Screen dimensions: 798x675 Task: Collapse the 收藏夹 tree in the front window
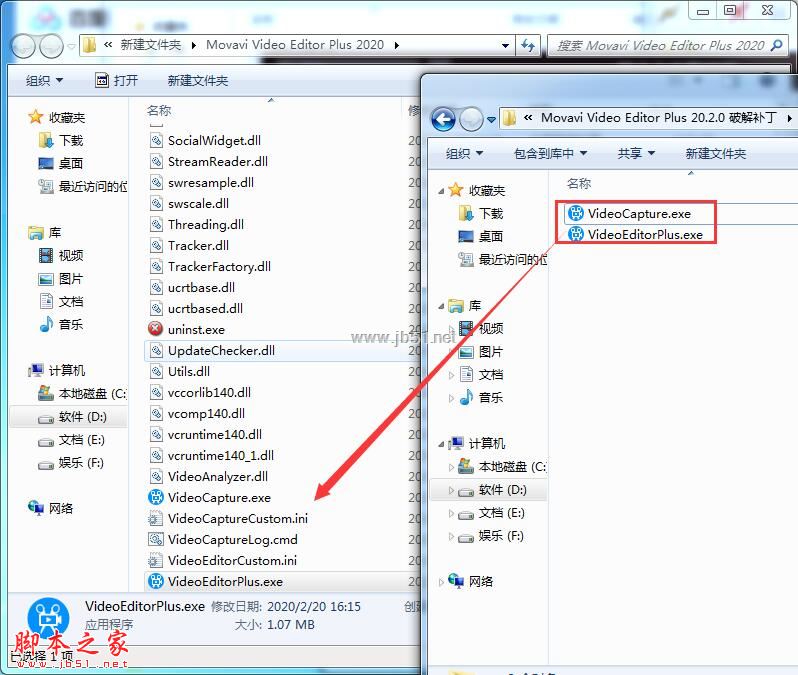coord(441,191)
